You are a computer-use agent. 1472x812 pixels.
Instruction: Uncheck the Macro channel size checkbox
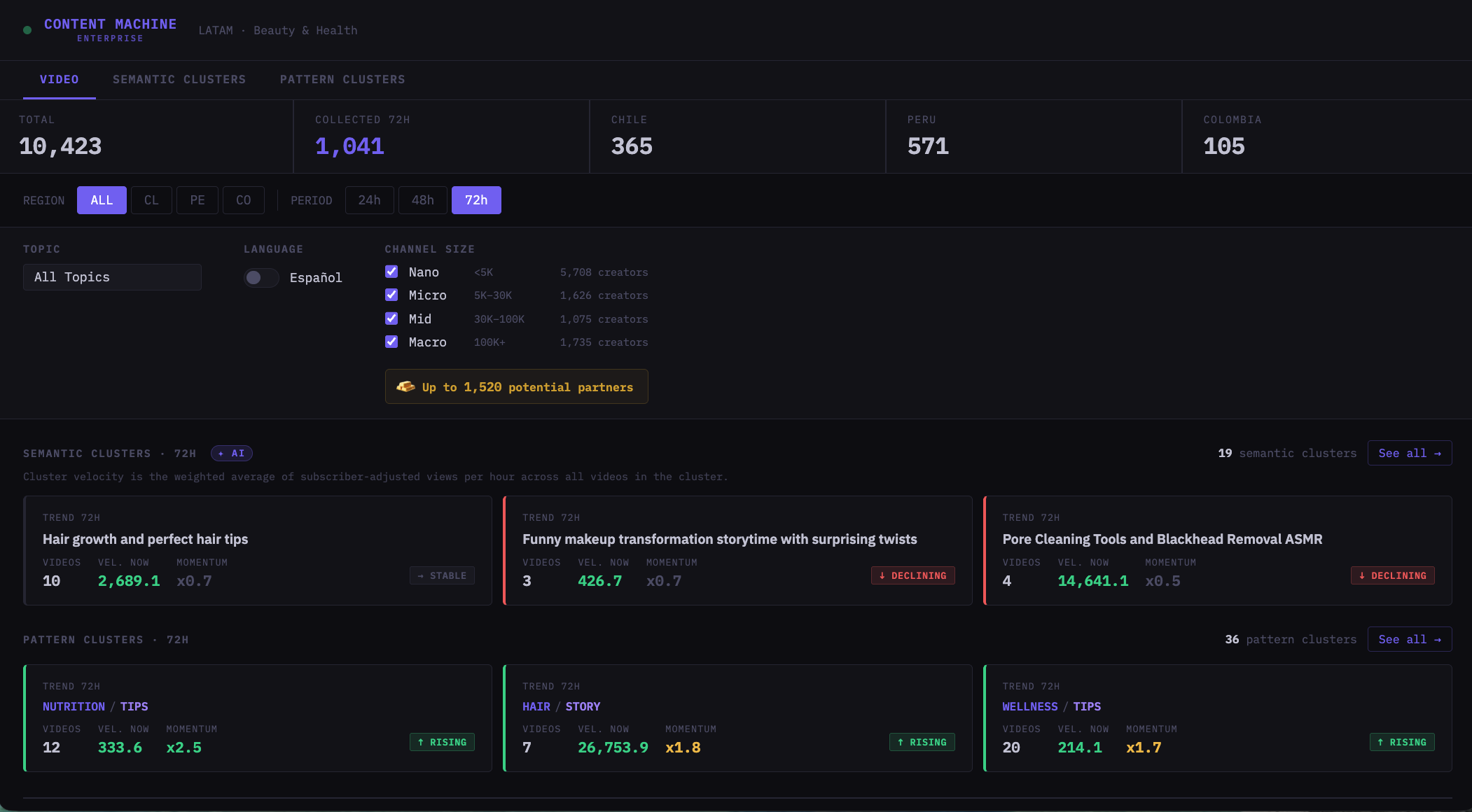point(391,342)
